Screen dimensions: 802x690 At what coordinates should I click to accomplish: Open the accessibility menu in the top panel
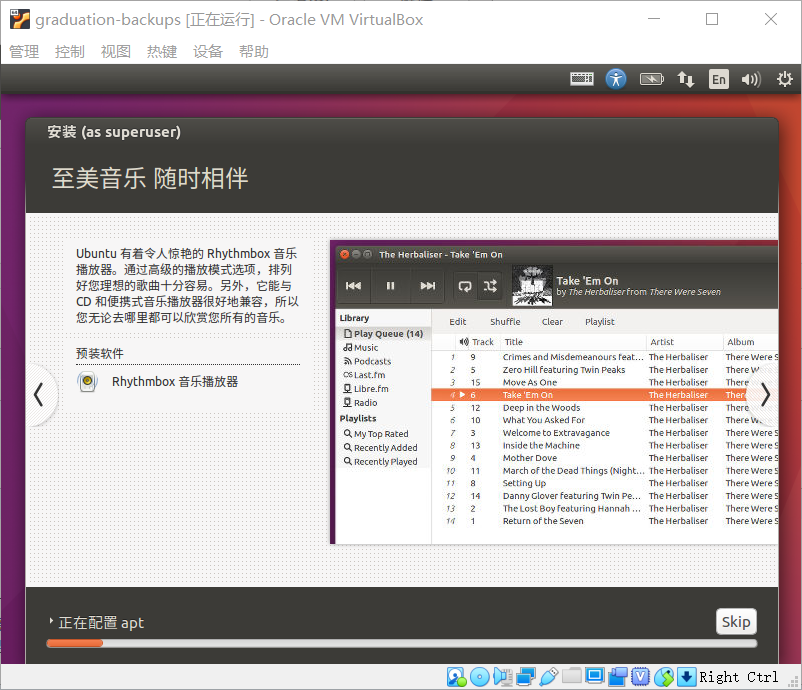(616, 79)
